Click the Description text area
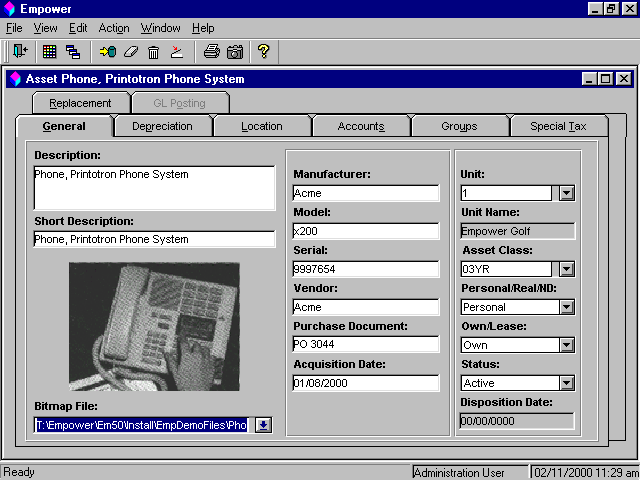Screen dimensions: 640x480 [x=154, y=188]
